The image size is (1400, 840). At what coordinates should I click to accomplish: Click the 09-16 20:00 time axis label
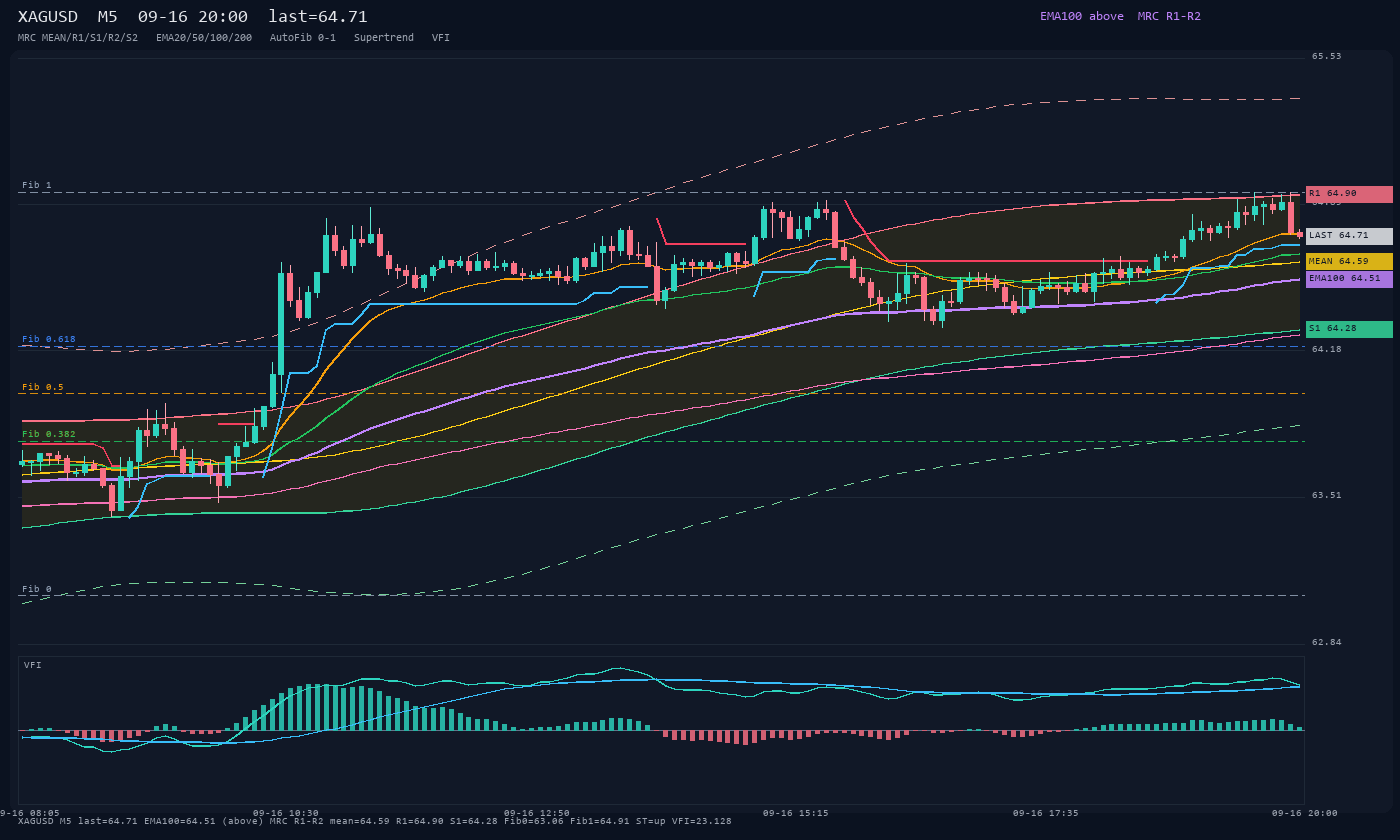[x=1305, y=813]
